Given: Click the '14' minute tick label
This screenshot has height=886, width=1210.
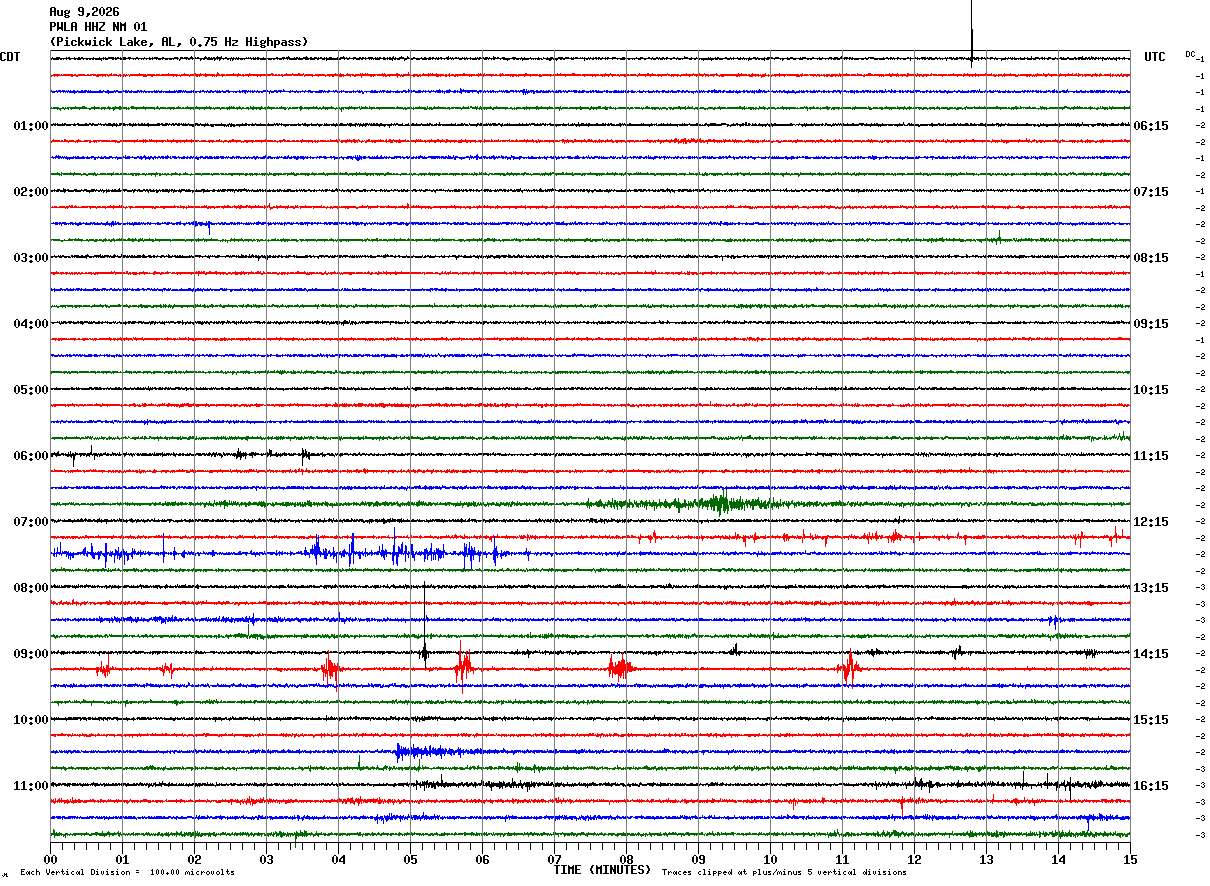Looking at the screenshot, I should tap(1059, 859).
